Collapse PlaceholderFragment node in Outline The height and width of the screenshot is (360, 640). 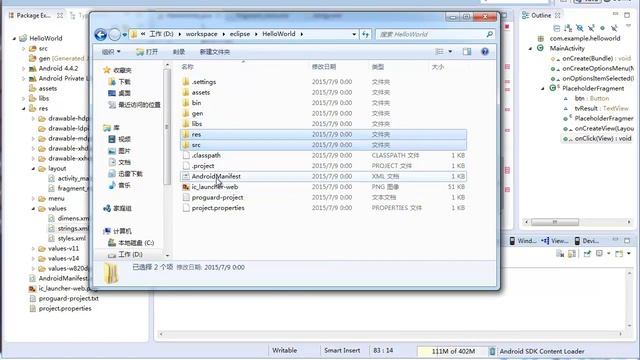coord(543,88)
